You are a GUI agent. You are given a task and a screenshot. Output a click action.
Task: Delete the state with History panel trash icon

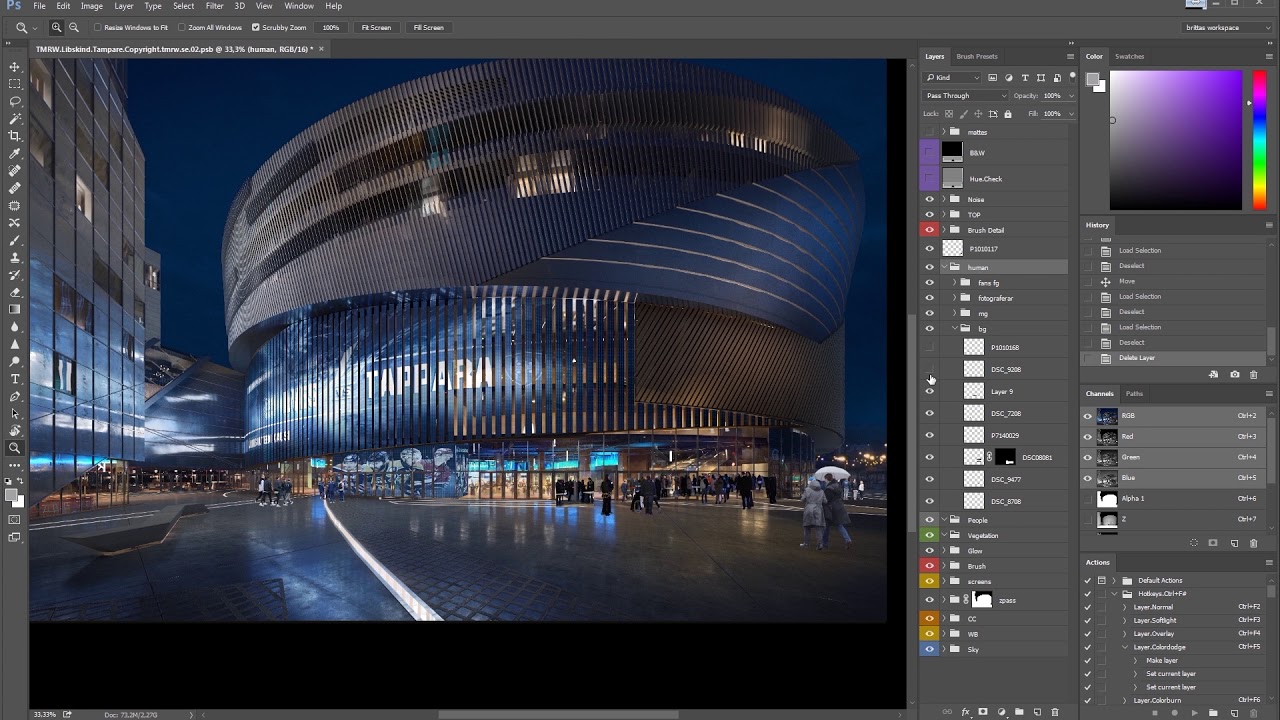click(1253, 374)
